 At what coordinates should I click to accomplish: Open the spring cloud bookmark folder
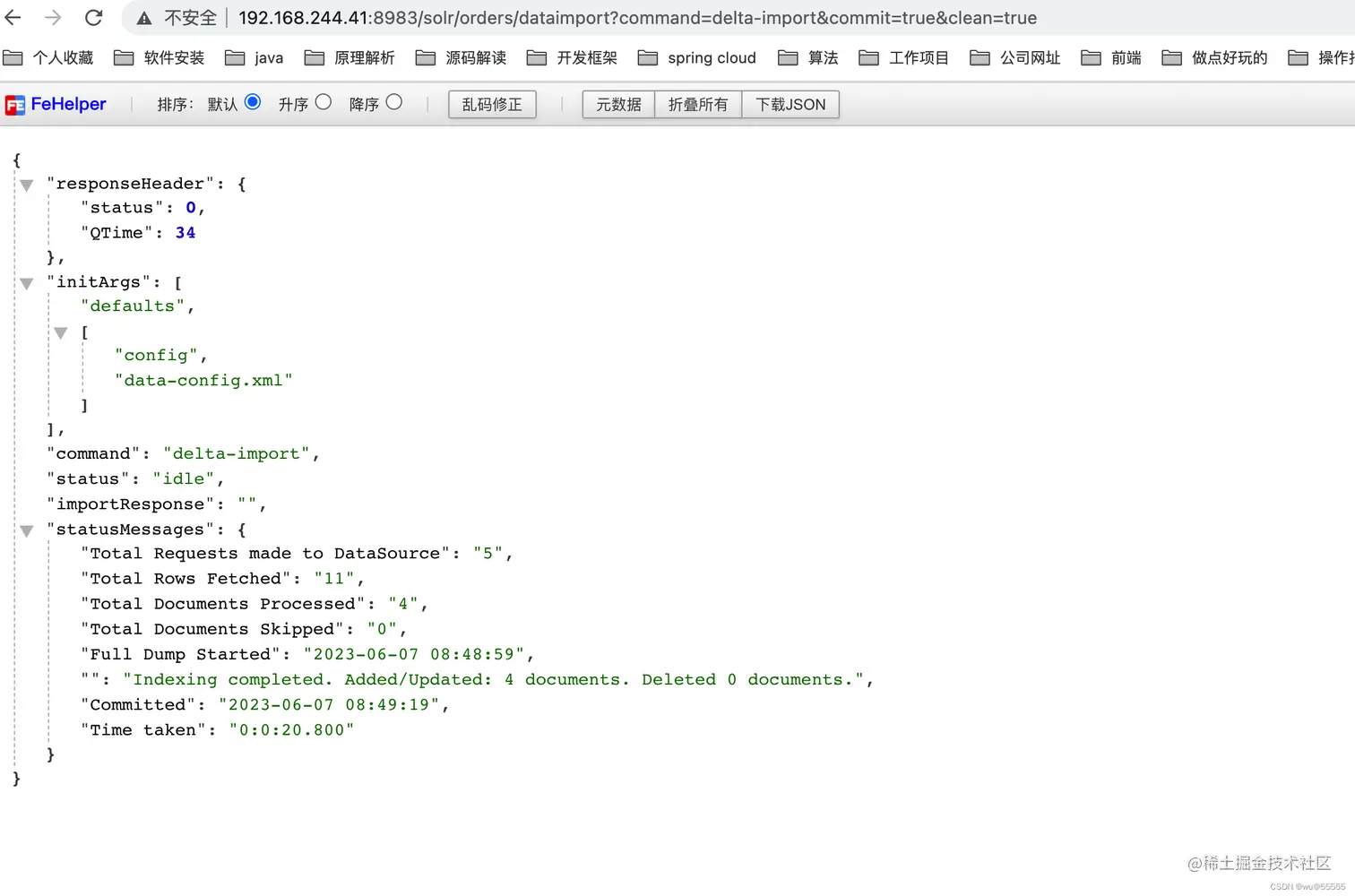[x=697, y=58]
